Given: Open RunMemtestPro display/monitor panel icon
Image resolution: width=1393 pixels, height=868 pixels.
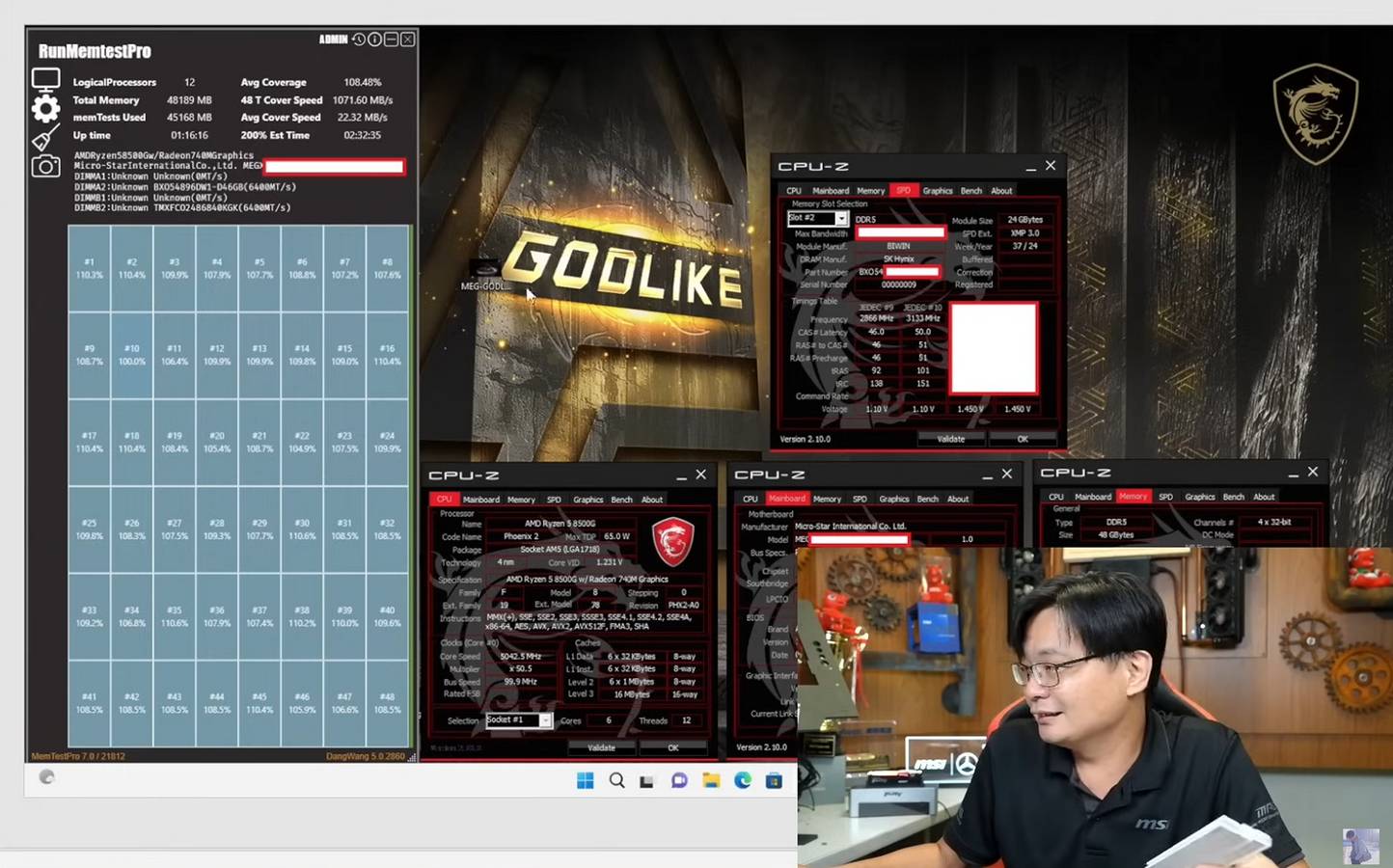Looking at the screenshot, I should pos(45,80).
